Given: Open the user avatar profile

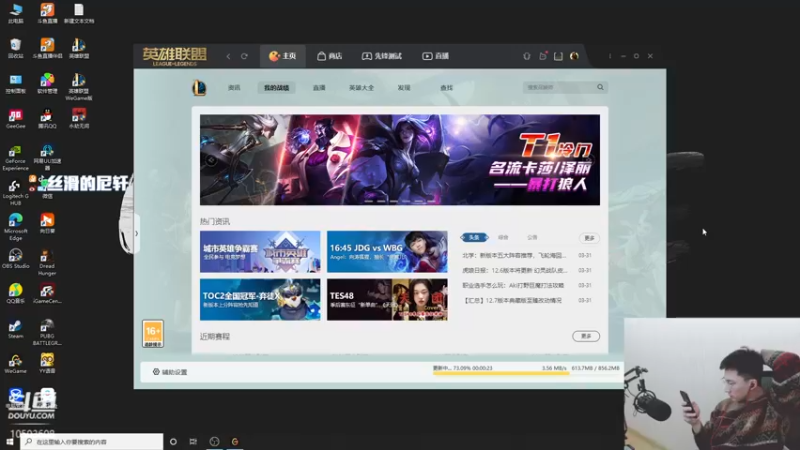Looking at the screenshot, I should click(574, 56).
